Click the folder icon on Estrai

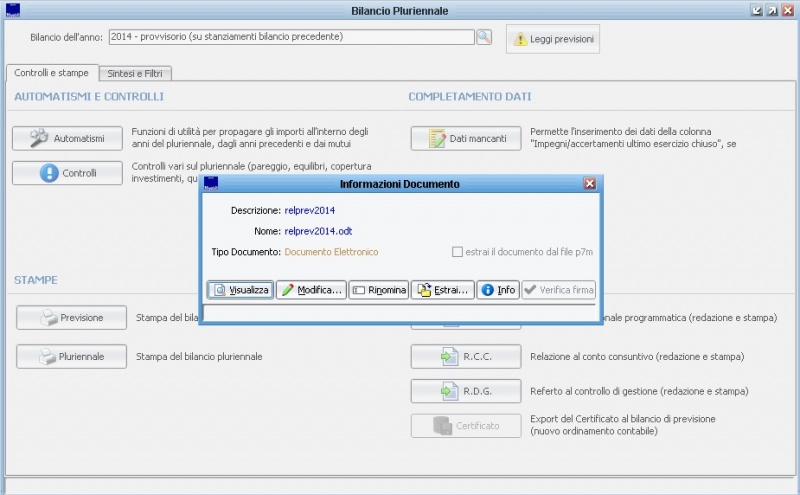[424, 290]
